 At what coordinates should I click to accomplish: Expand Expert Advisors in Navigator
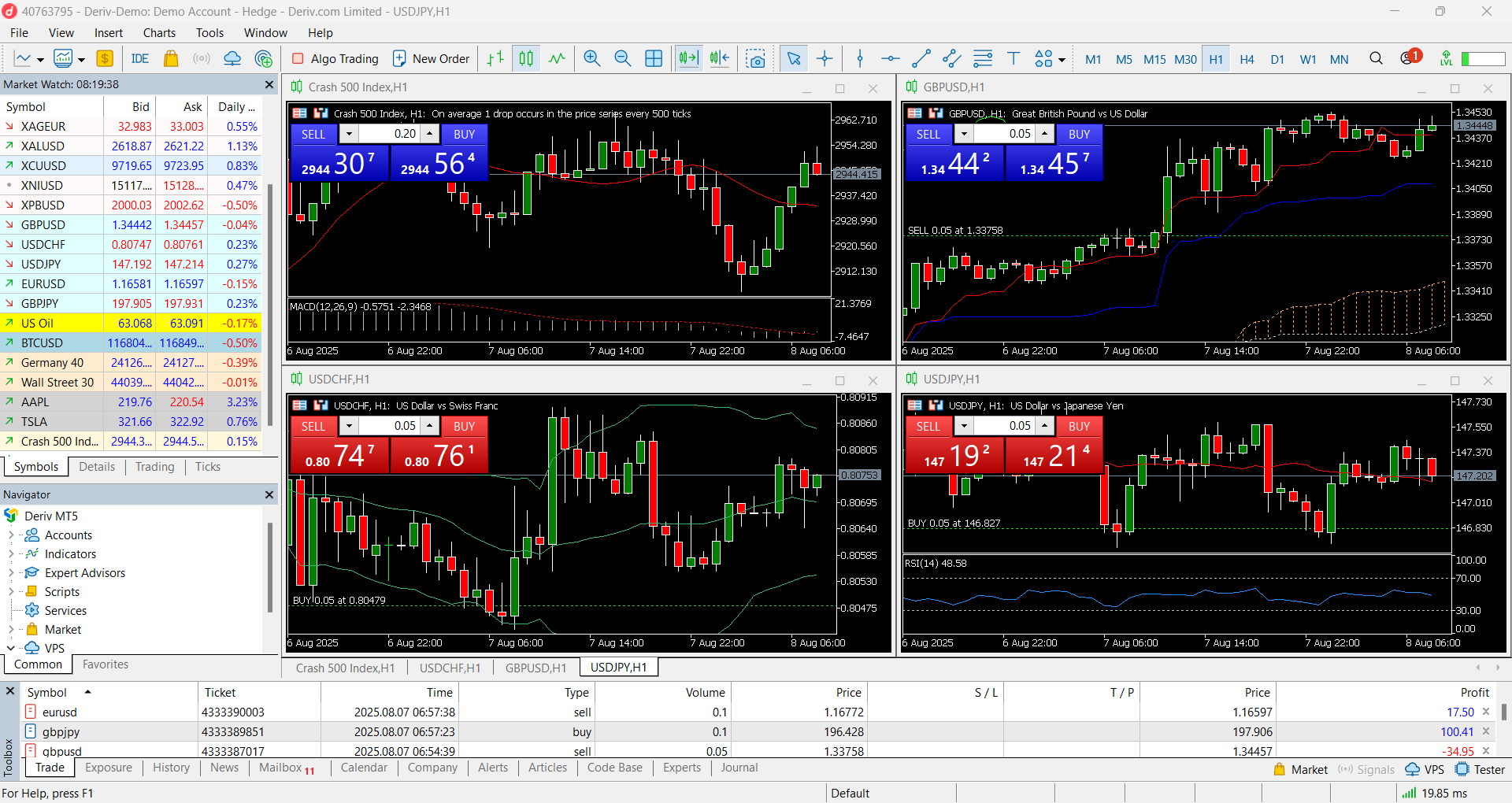coord(11,573)
